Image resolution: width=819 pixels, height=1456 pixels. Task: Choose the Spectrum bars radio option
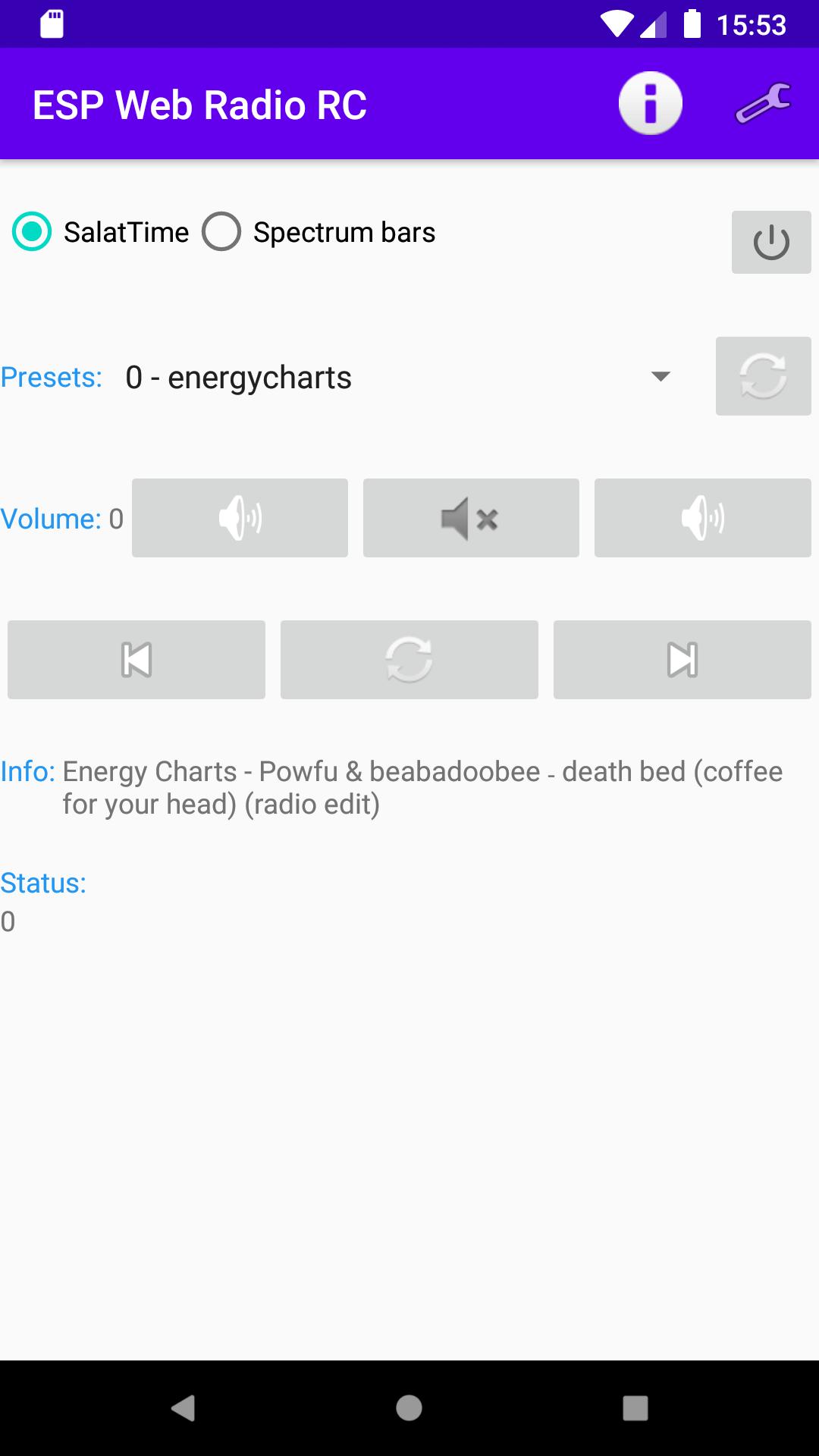(x=221, y=232)
